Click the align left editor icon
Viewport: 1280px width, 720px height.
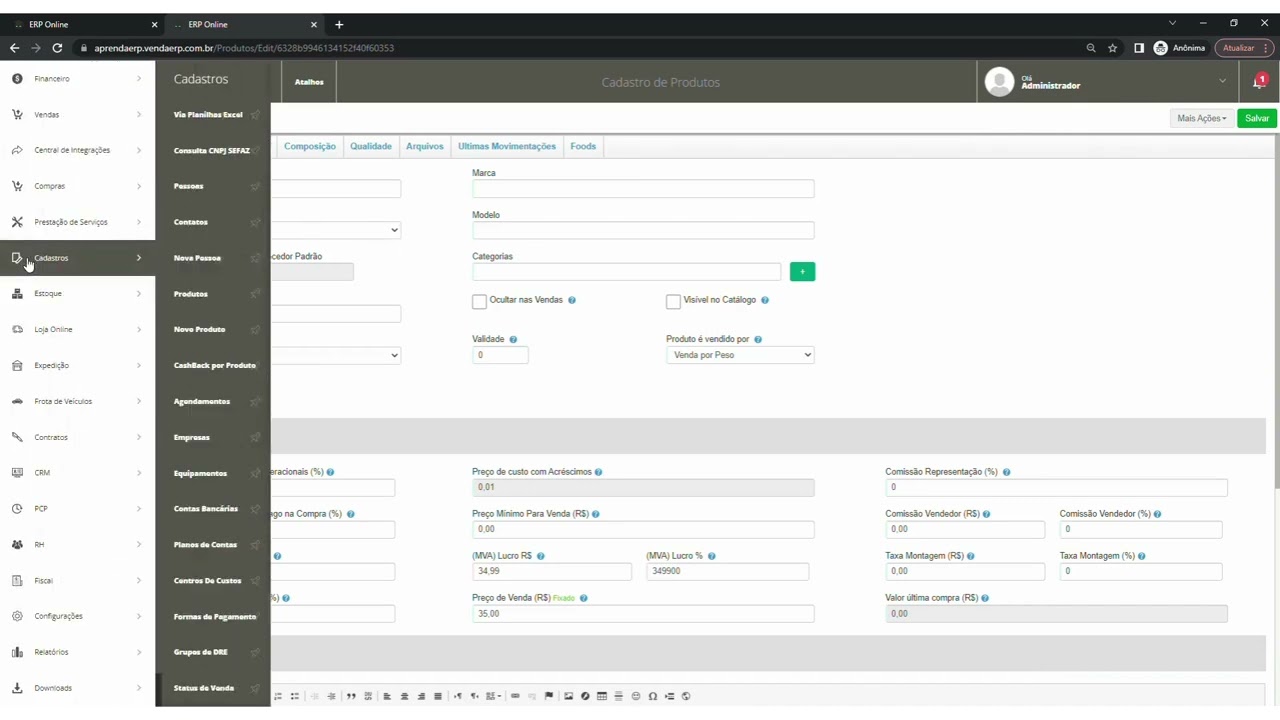pos(387,696)
